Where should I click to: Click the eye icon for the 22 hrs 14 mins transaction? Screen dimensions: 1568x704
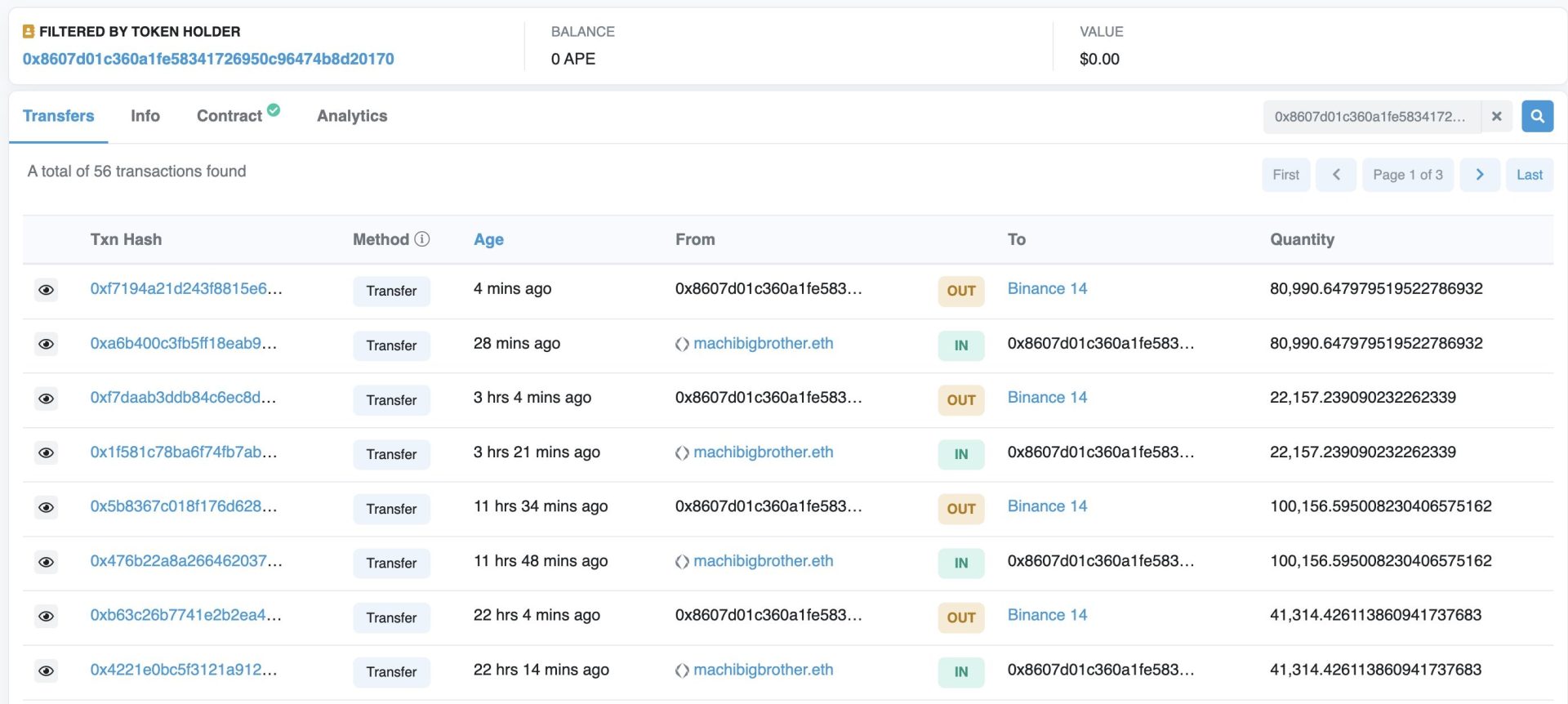pos(47,671)
